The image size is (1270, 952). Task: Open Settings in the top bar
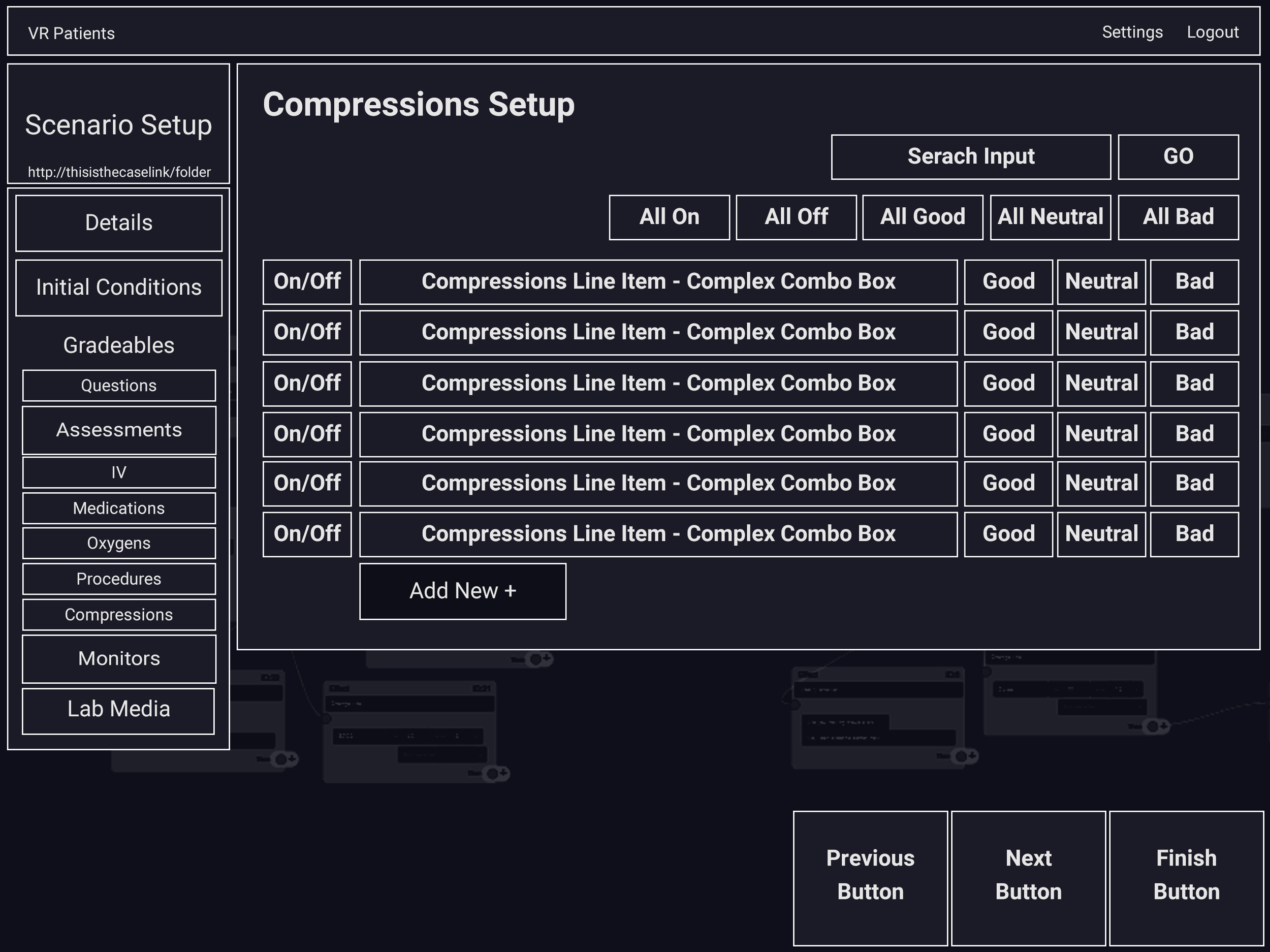[x=1132, y=32]
